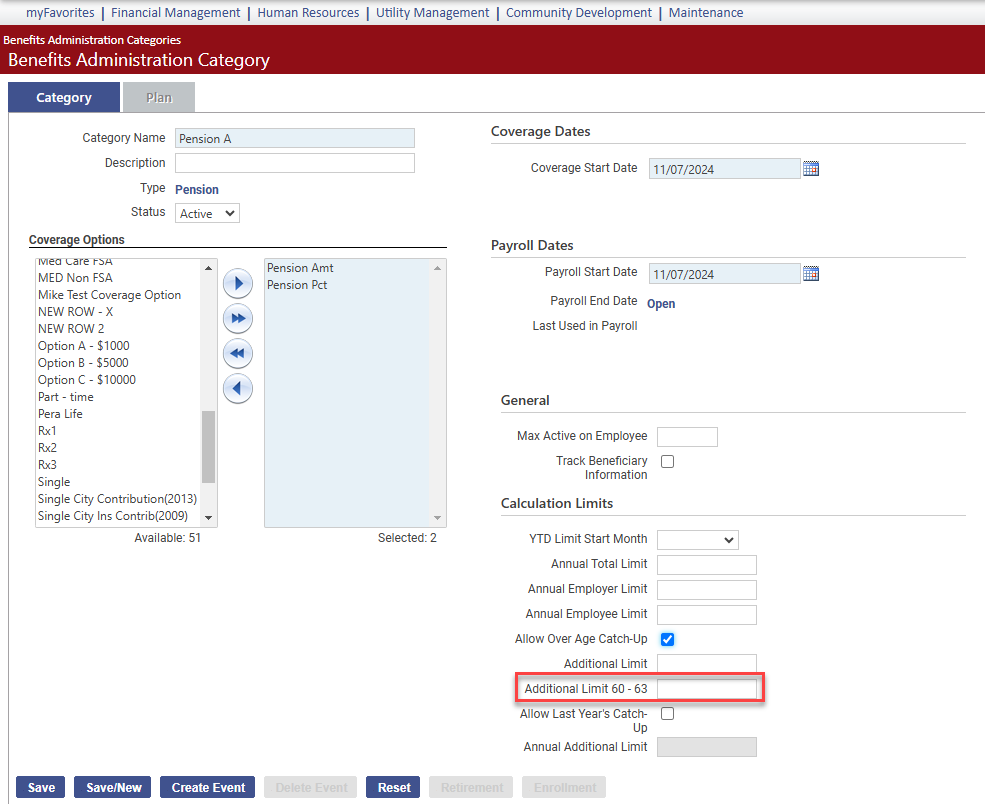985x804 pixels.
Task: Click into the Description field
Action: [295, 163]
